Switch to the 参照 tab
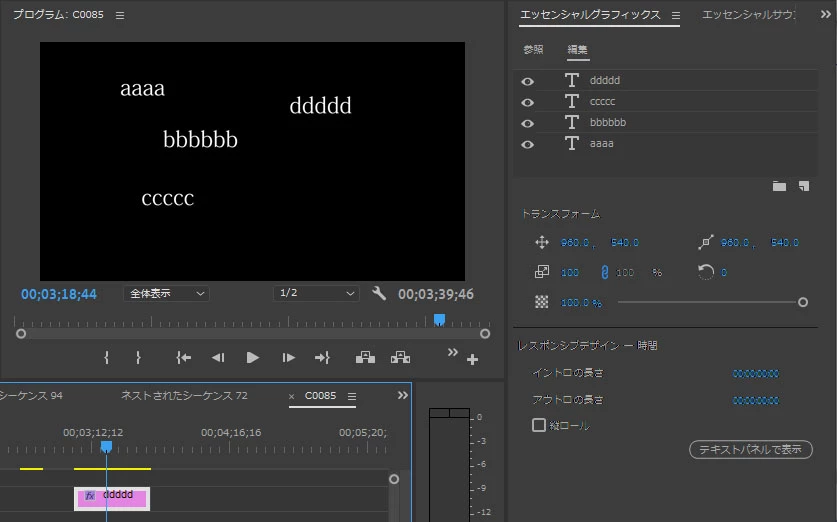This screenshot has width=837, height=522. (533, 50)
